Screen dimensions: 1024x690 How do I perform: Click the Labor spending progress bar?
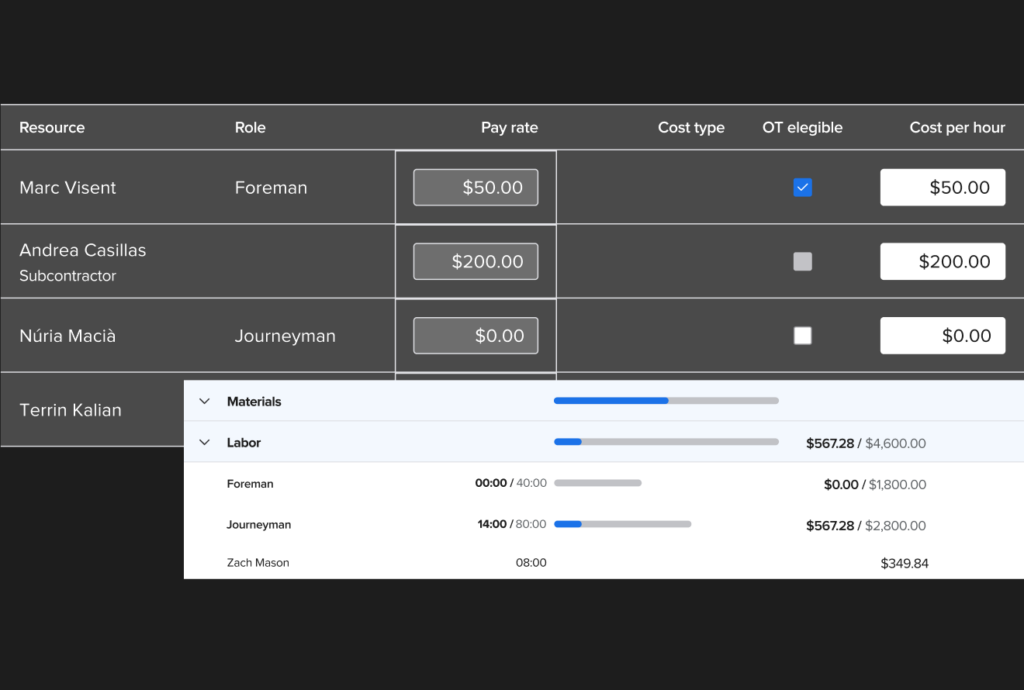coord(665,442)
